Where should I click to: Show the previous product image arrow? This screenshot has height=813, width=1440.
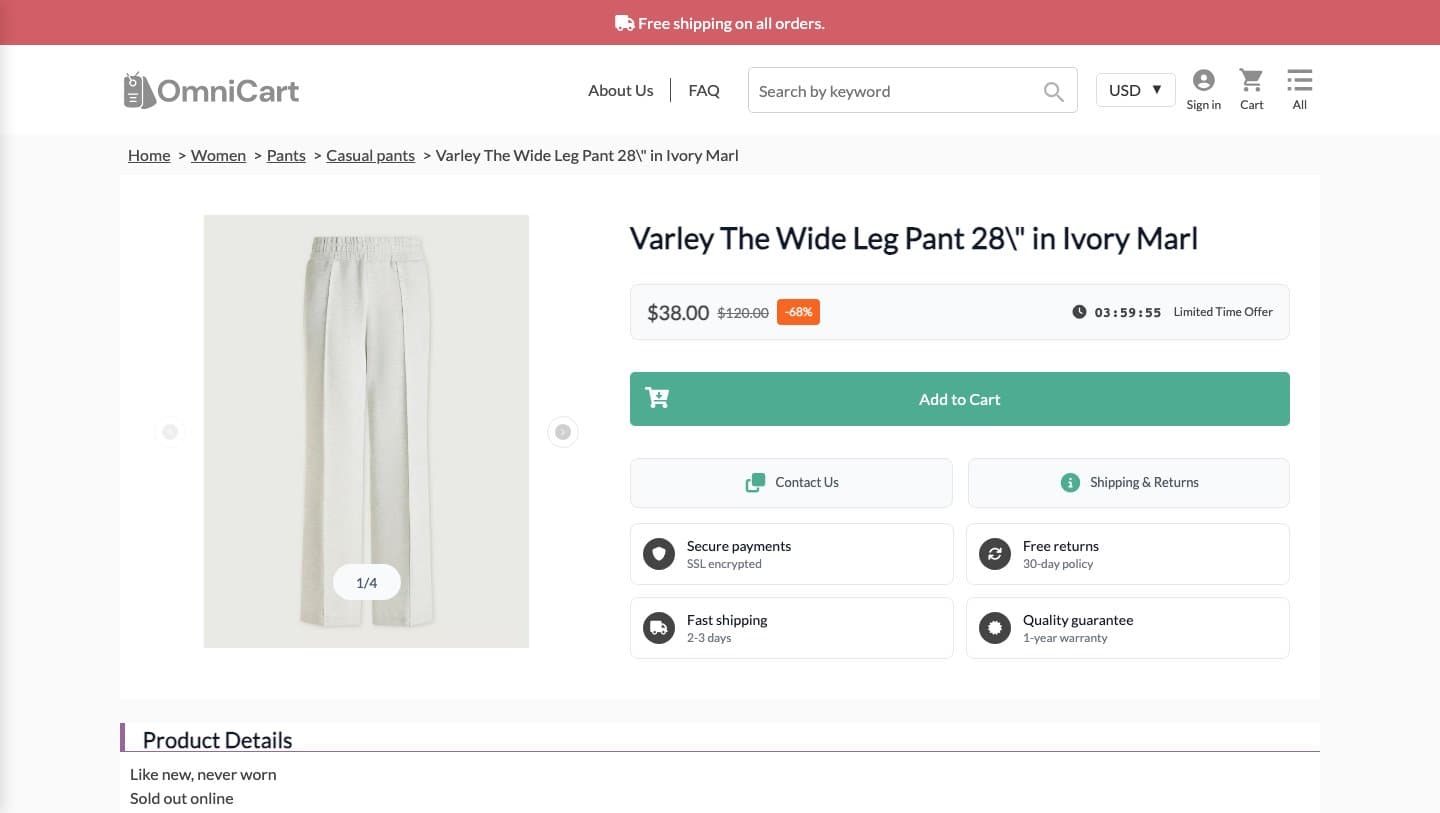(170, 432)
